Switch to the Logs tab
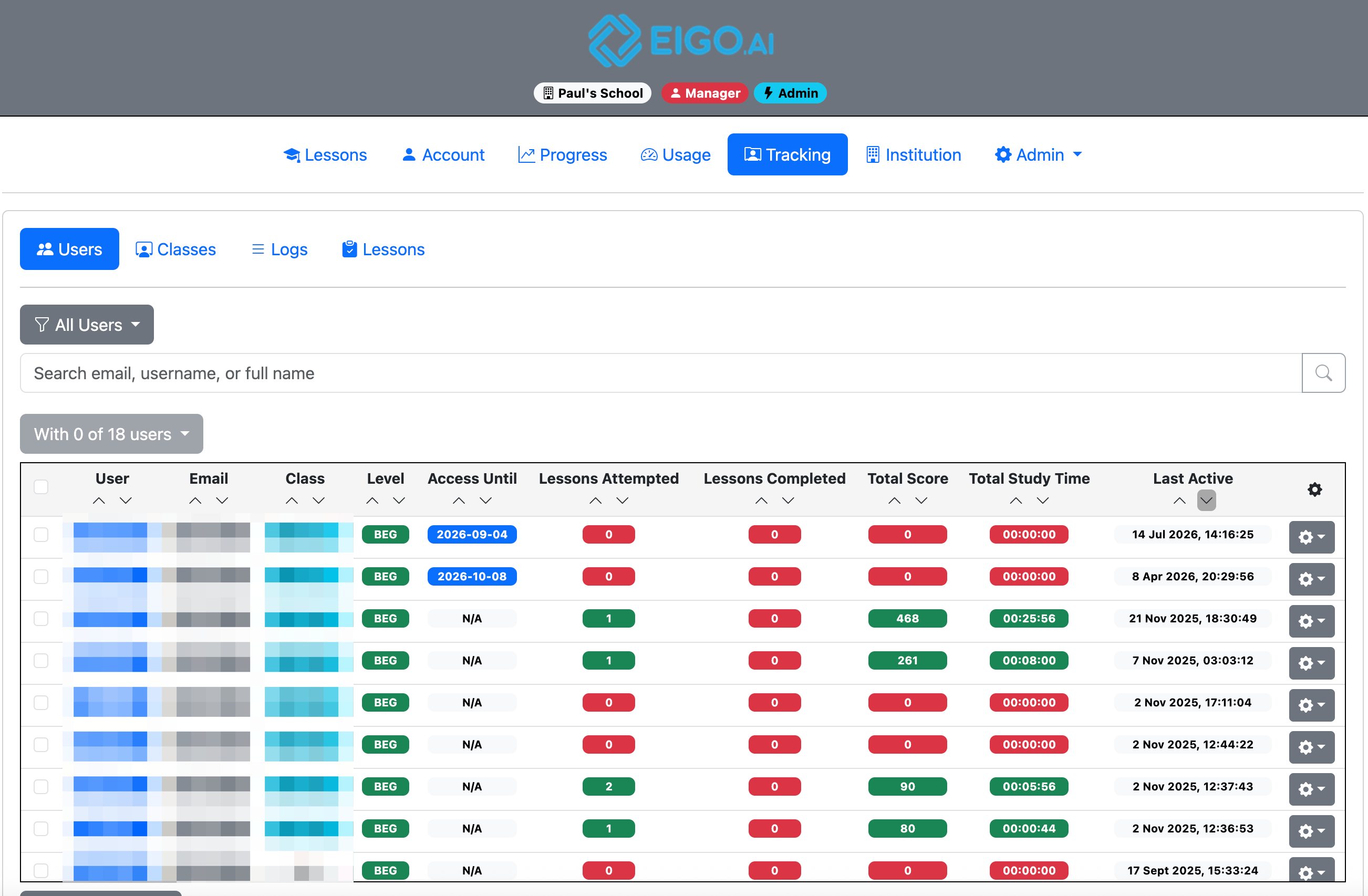 (x=280, y=249)
